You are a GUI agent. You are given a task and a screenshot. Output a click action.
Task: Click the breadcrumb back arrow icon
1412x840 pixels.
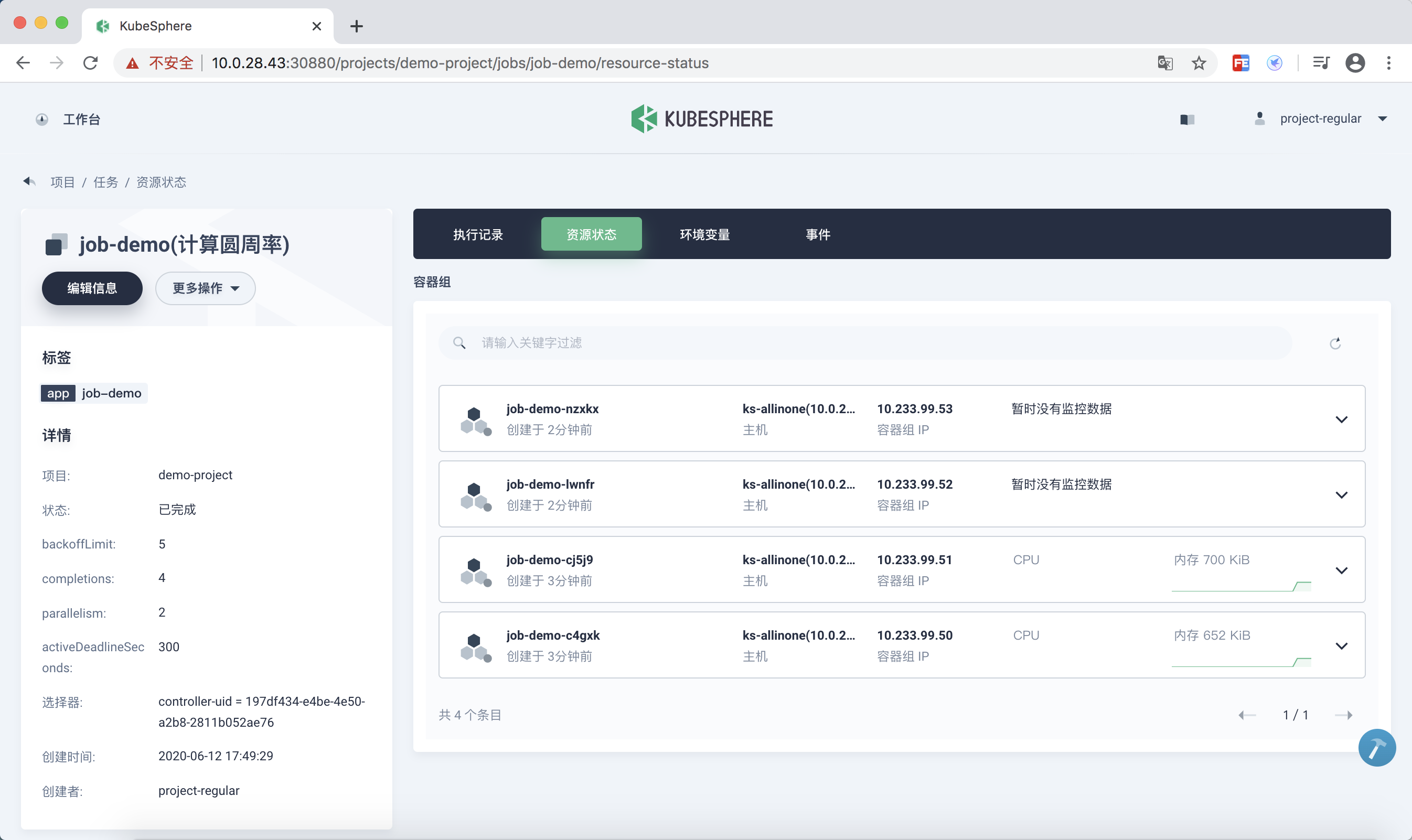click(x=29, y=182)
